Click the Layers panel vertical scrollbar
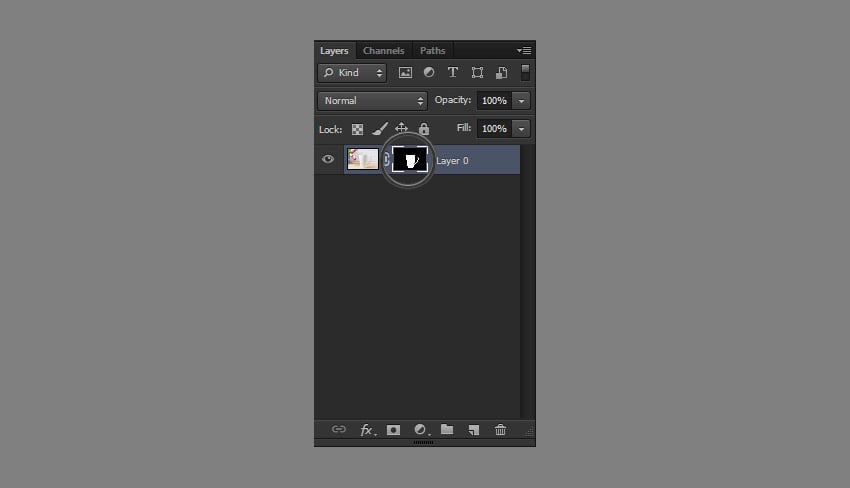850x488 pixels. (527, 282)
